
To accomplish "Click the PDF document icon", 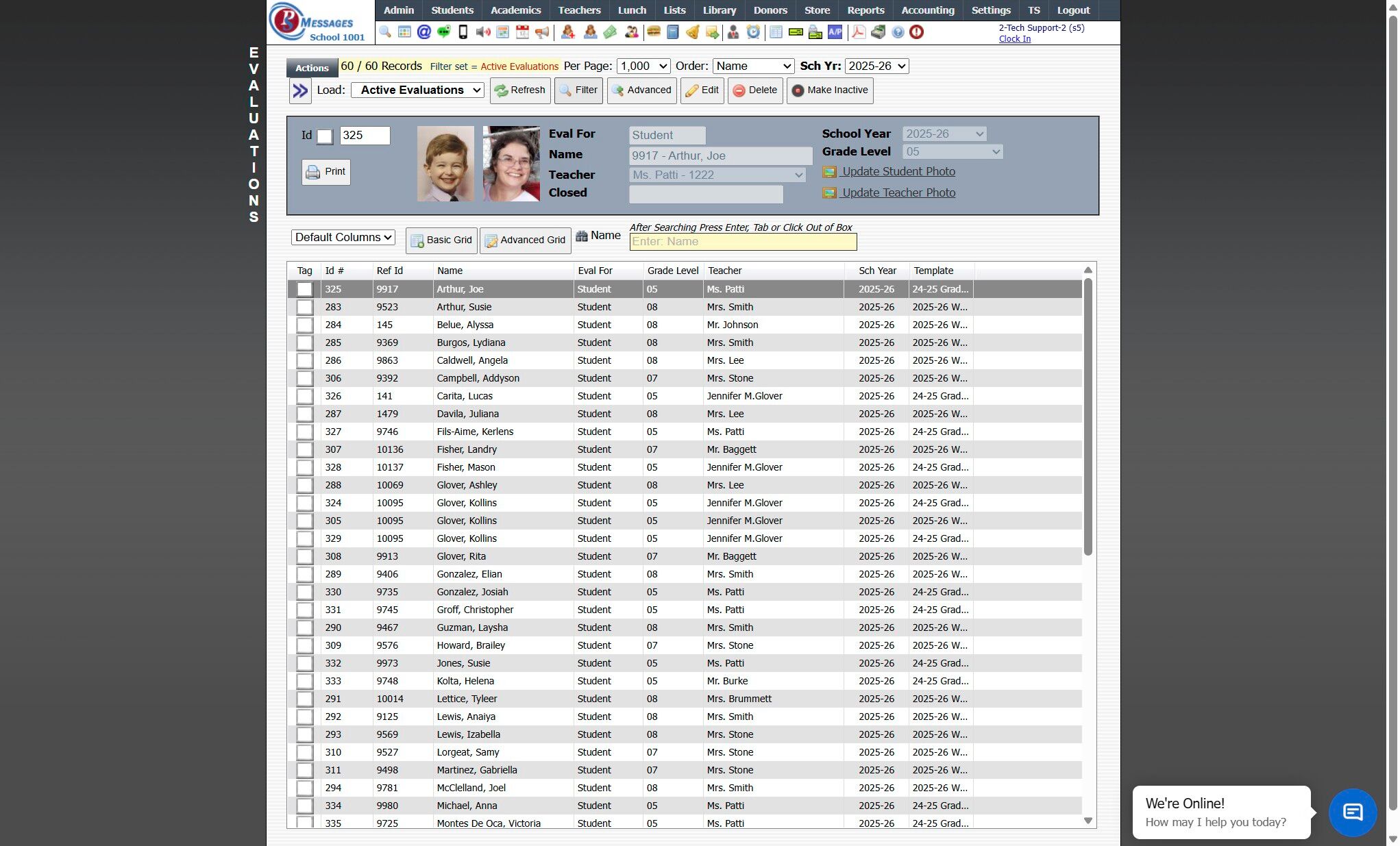I will coord(858,32).
